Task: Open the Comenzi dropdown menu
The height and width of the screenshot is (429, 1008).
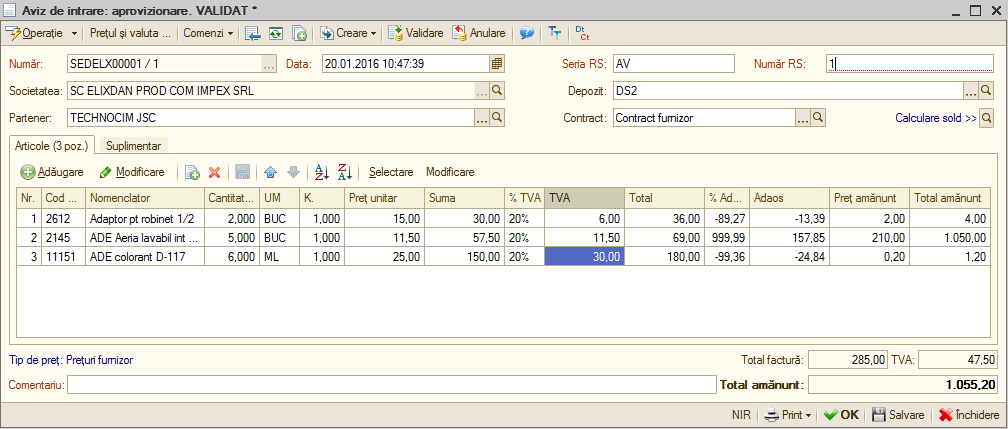Action: [208, 33]
